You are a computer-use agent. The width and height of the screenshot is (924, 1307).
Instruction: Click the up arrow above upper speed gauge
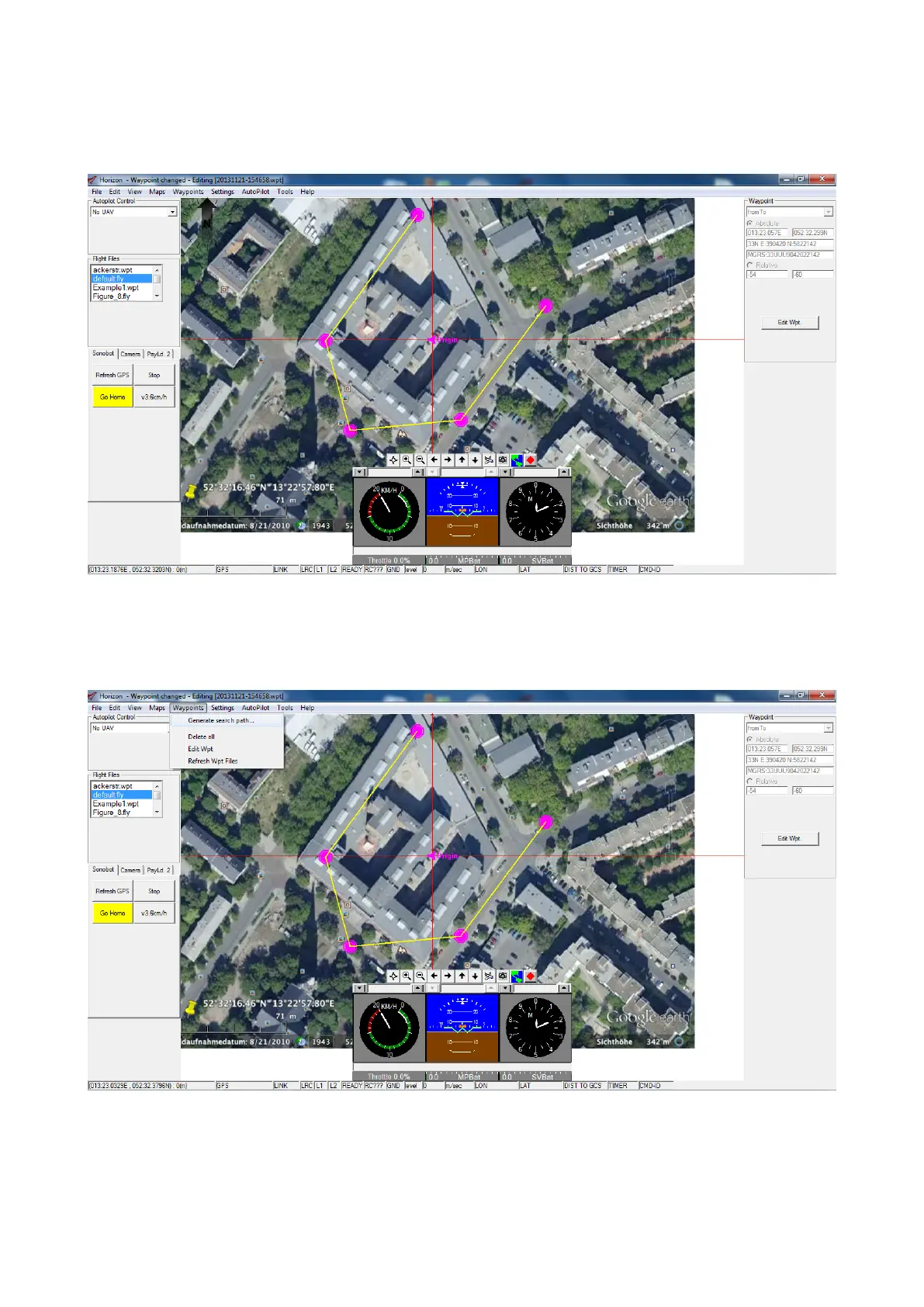click(418, 472)
